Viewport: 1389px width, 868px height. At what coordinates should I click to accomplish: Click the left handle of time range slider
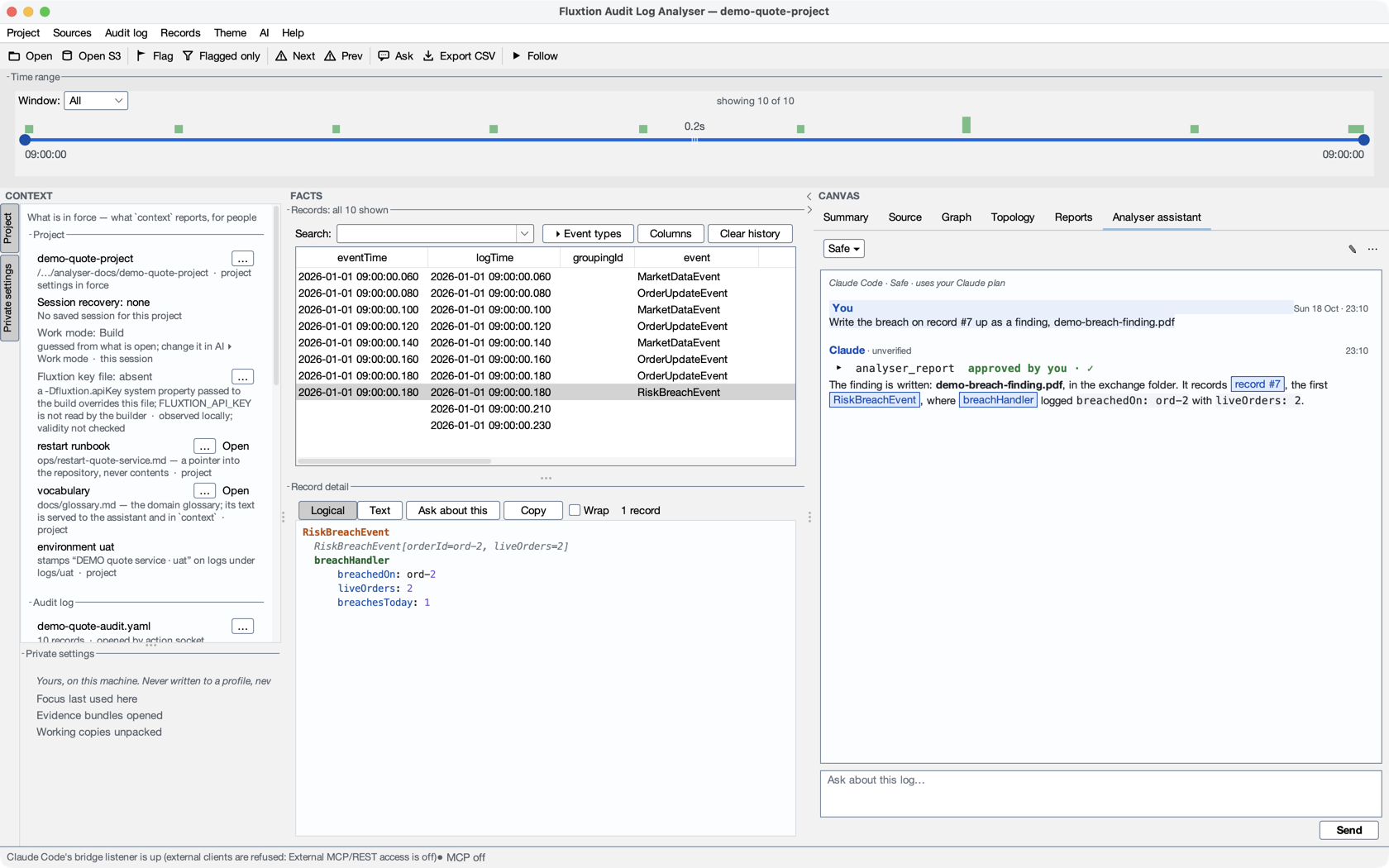click(25, 141)
